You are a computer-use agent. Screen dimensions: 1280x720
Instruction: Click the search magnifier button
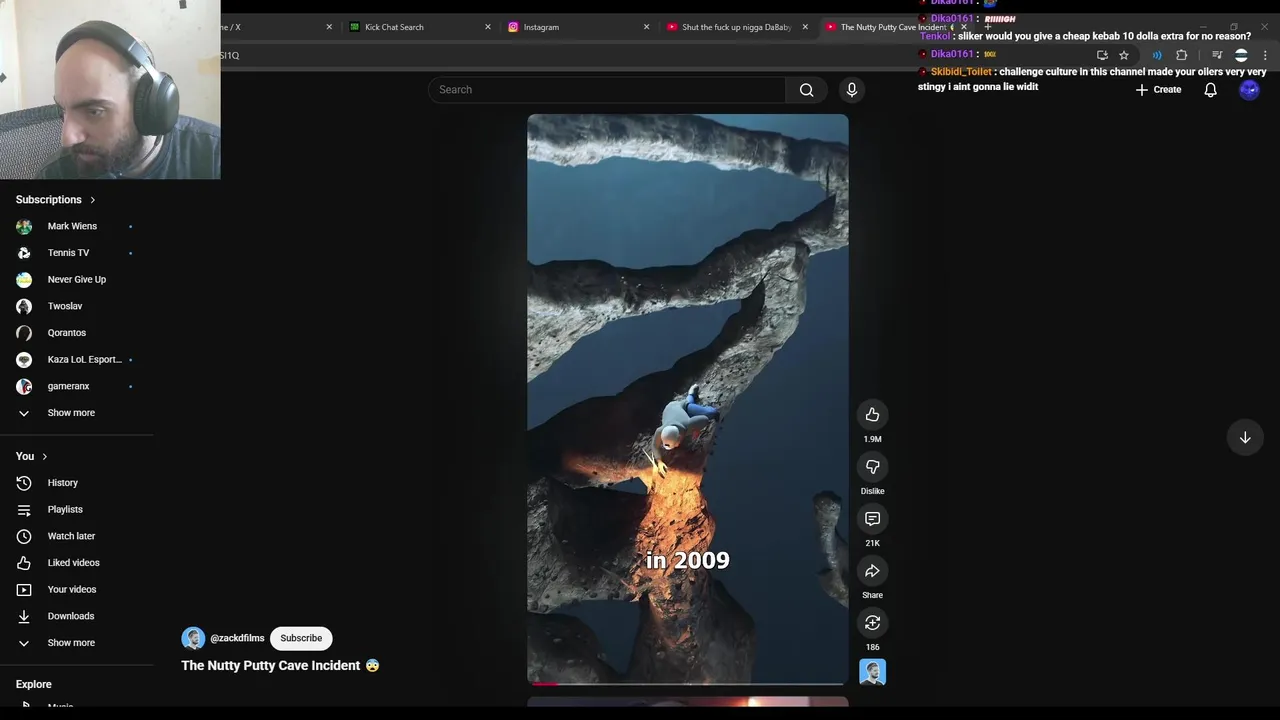pos(806,90)
